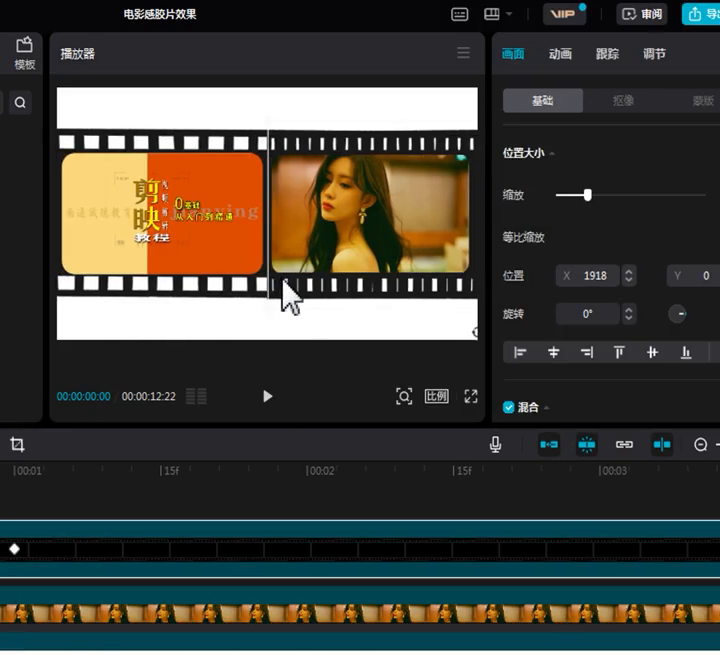Toggle auto snapping in timeline

[587, 445]
